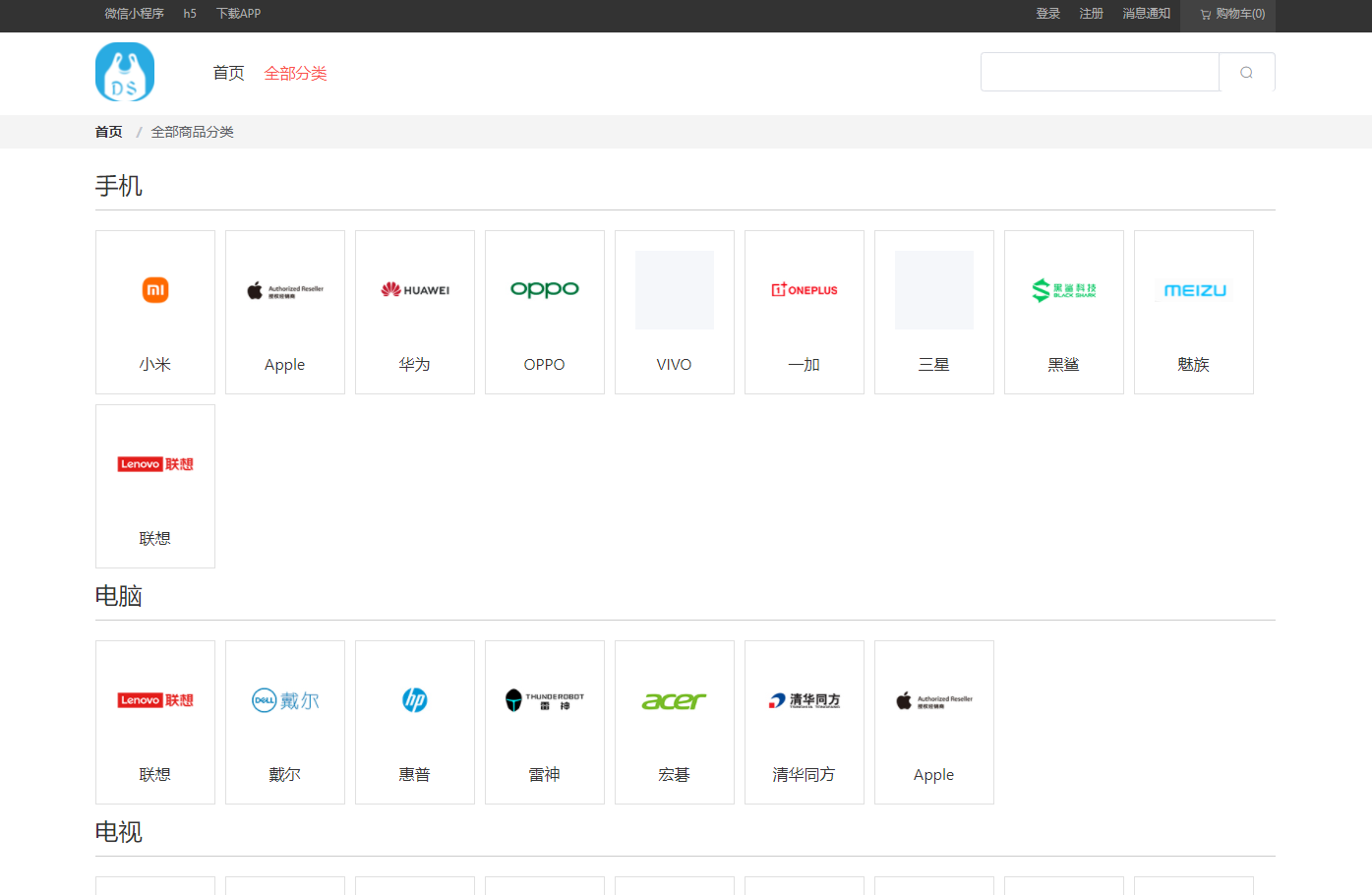Click the 宏碁 brand name text

click(x=675, y=775)
